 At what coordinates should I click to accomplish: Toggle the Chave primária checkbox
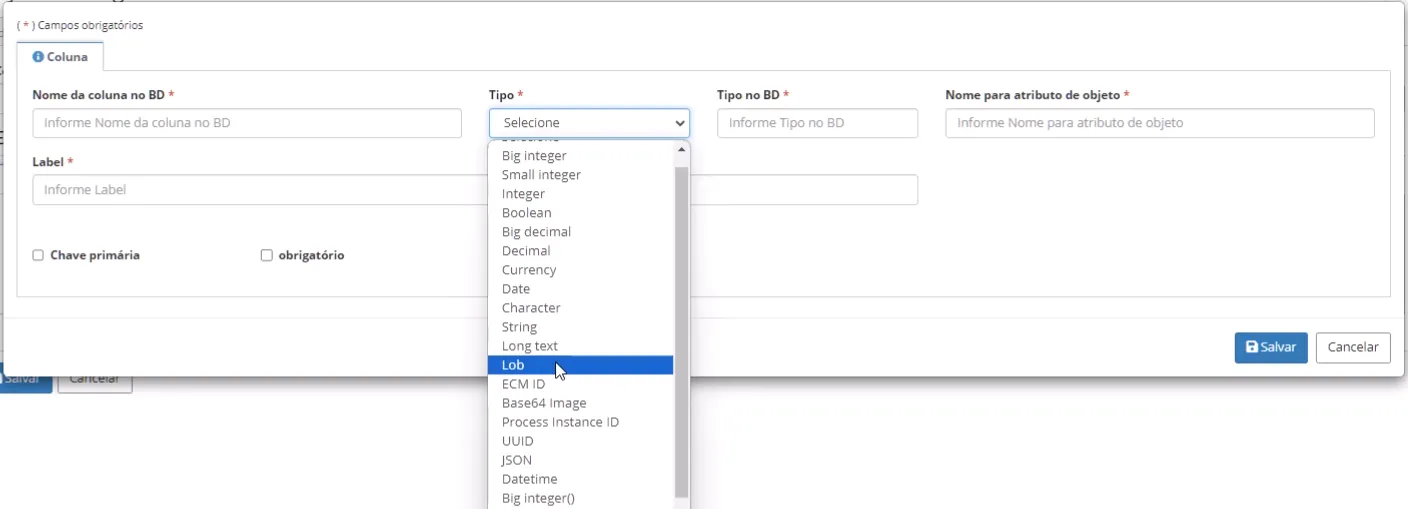point(38,256)
